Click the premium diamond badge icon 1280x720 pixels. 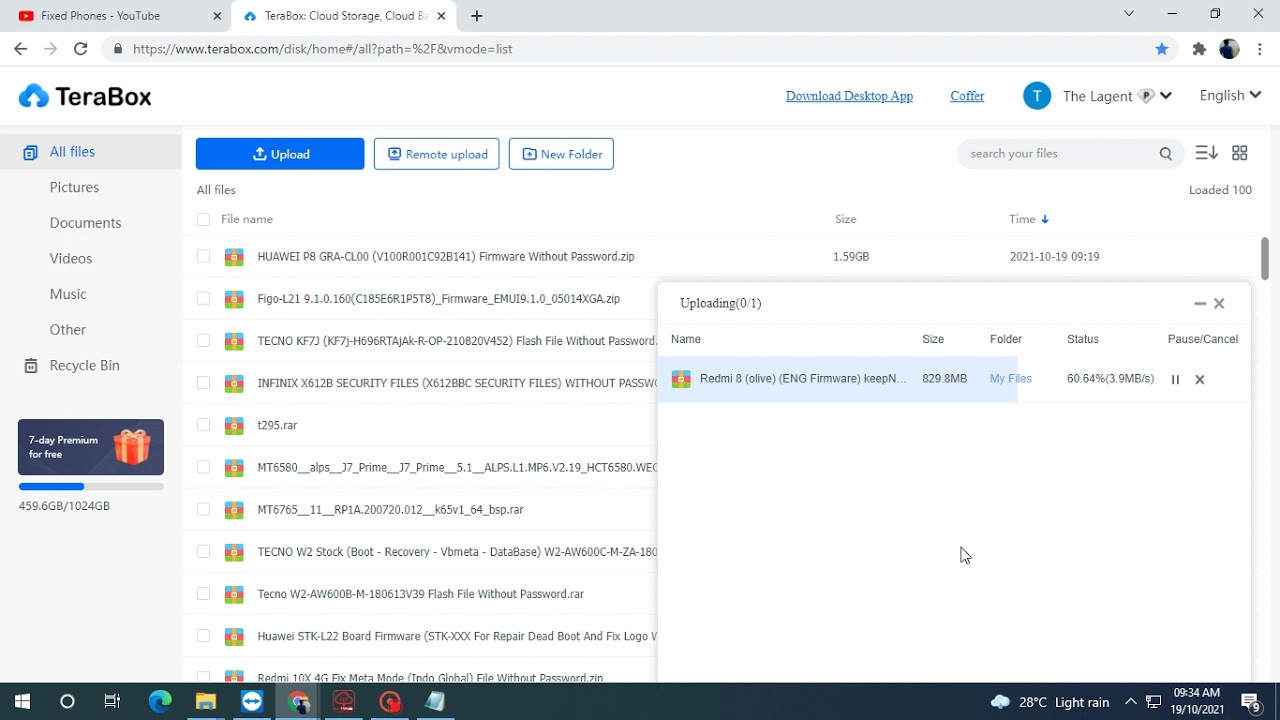tap(1146, 96)
